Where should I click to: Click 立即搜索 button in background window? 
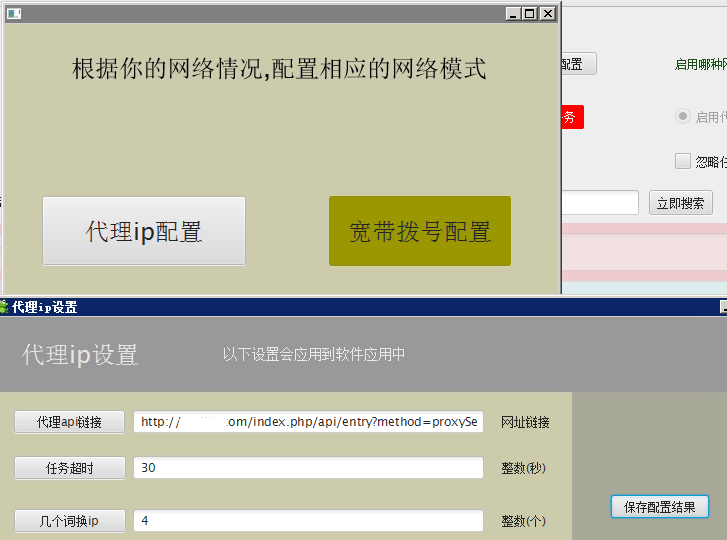680,203
